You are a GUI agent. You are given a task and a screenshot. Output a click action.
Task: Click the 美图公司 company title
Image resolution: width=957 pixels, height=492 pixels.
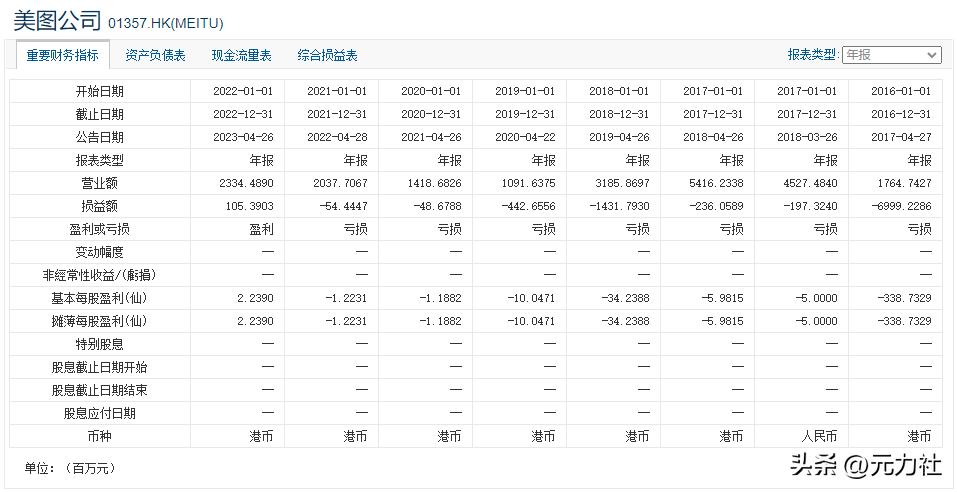tap(57, 20)
